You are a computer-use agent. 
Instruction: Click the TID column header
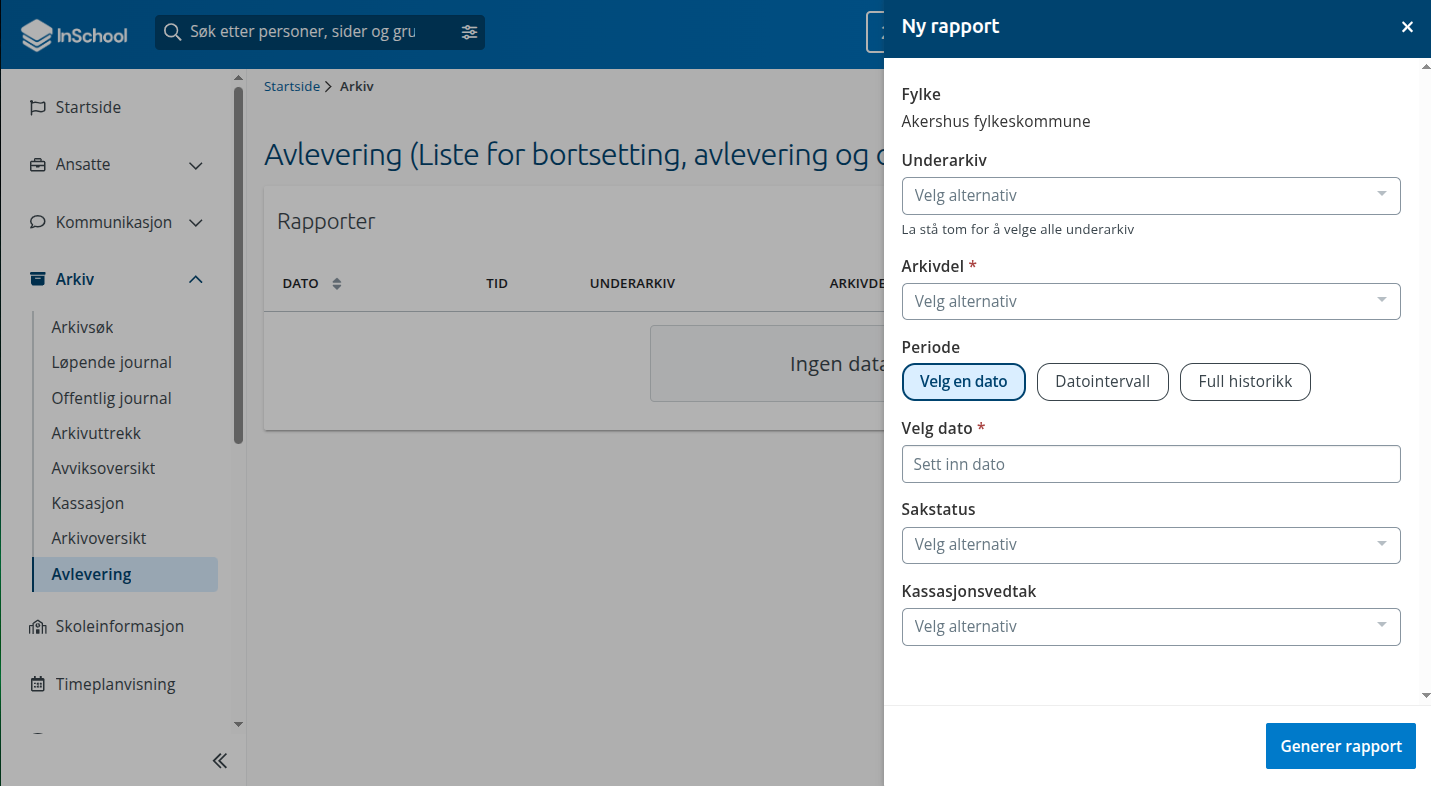(497, 284)
